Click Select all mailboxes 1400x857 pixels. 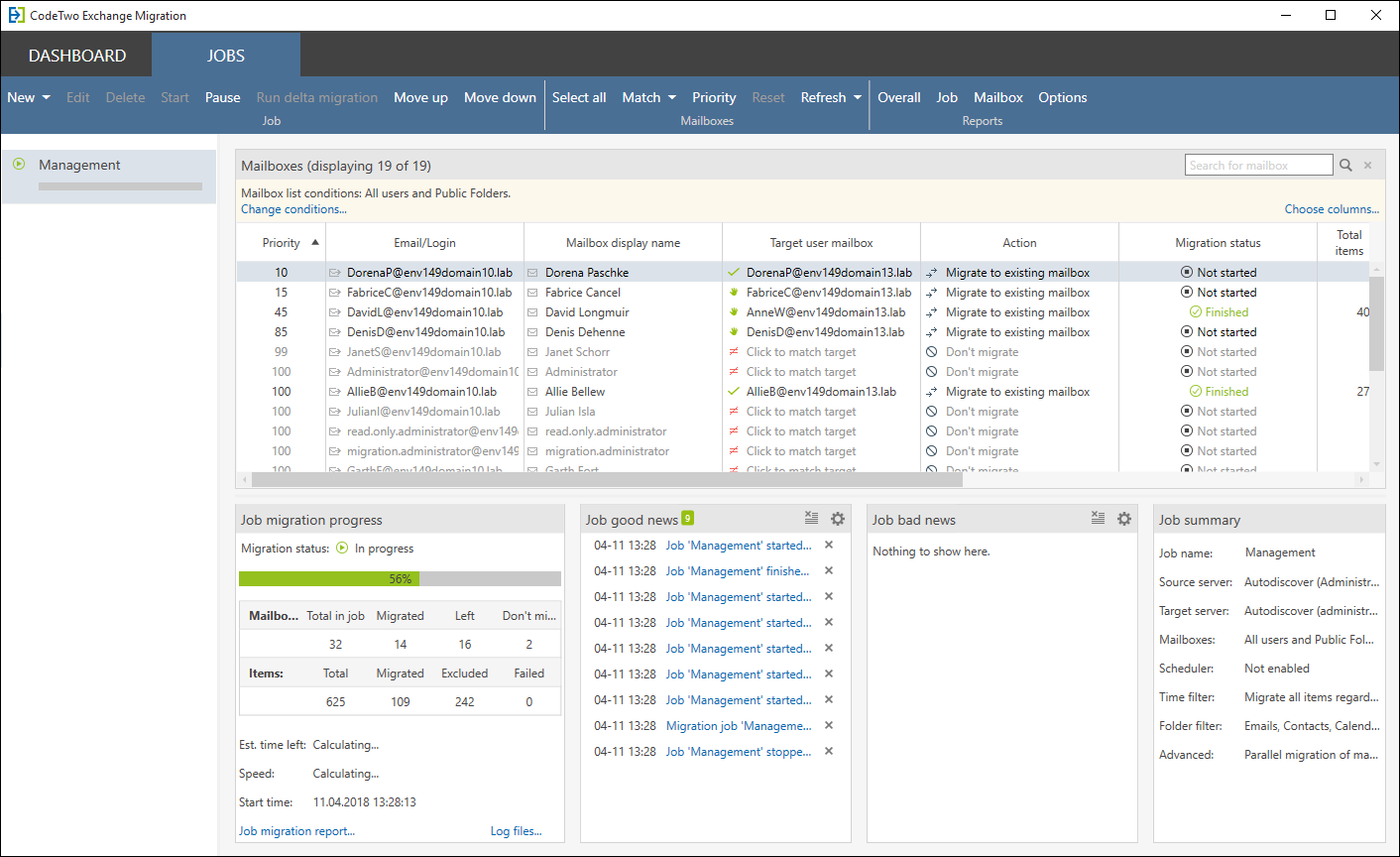pos(579,97)
